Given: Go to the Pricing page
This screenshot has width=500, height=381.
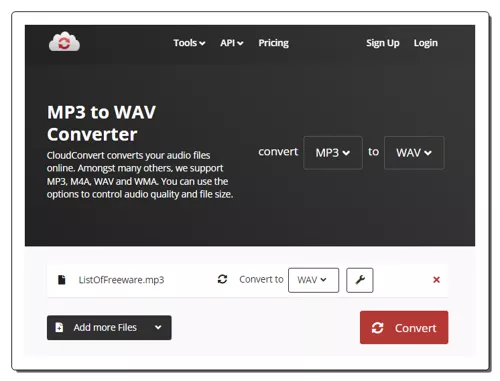Looking at the screenshot, I should pyautogui.click(x=273, y=43).
